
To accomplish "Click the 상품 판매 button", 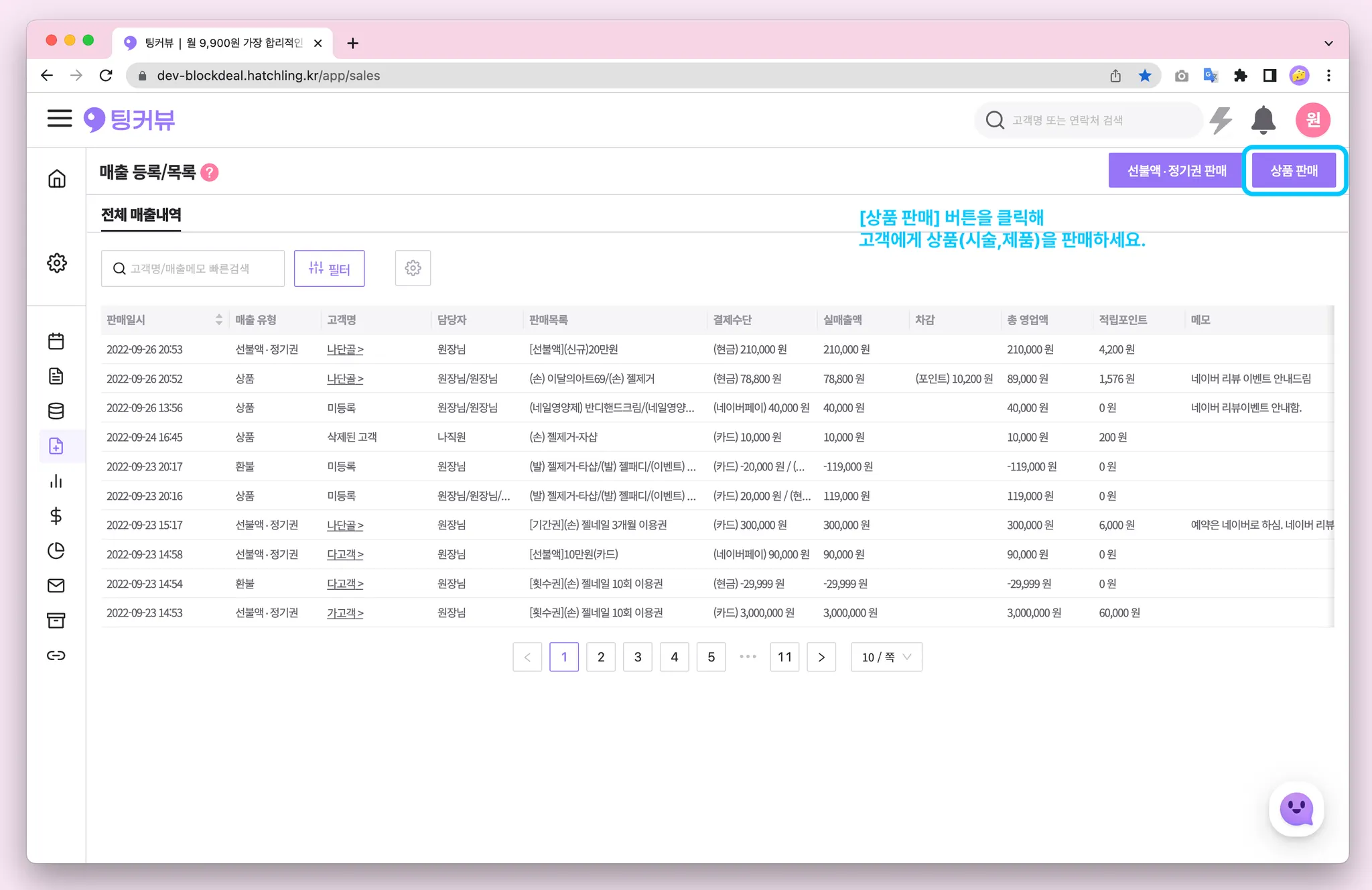I will point(1294,171).
